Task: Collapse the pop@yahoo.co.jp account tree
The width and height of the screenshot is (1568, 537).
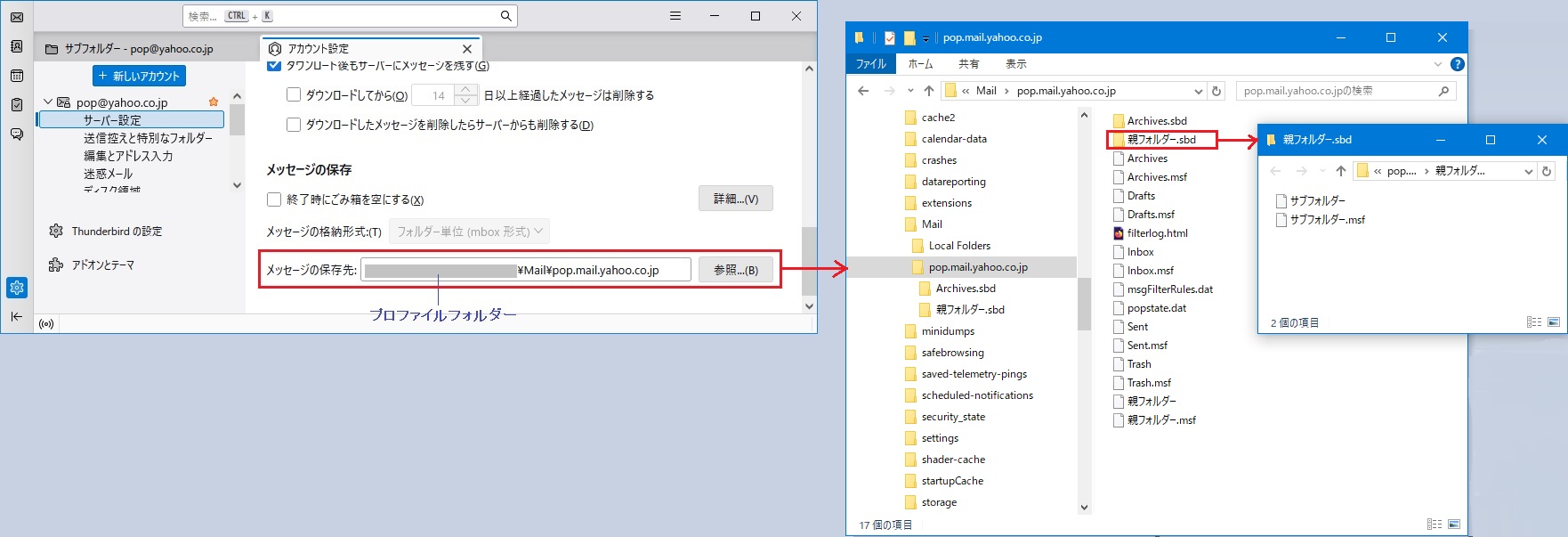Action: coord(48,102)
